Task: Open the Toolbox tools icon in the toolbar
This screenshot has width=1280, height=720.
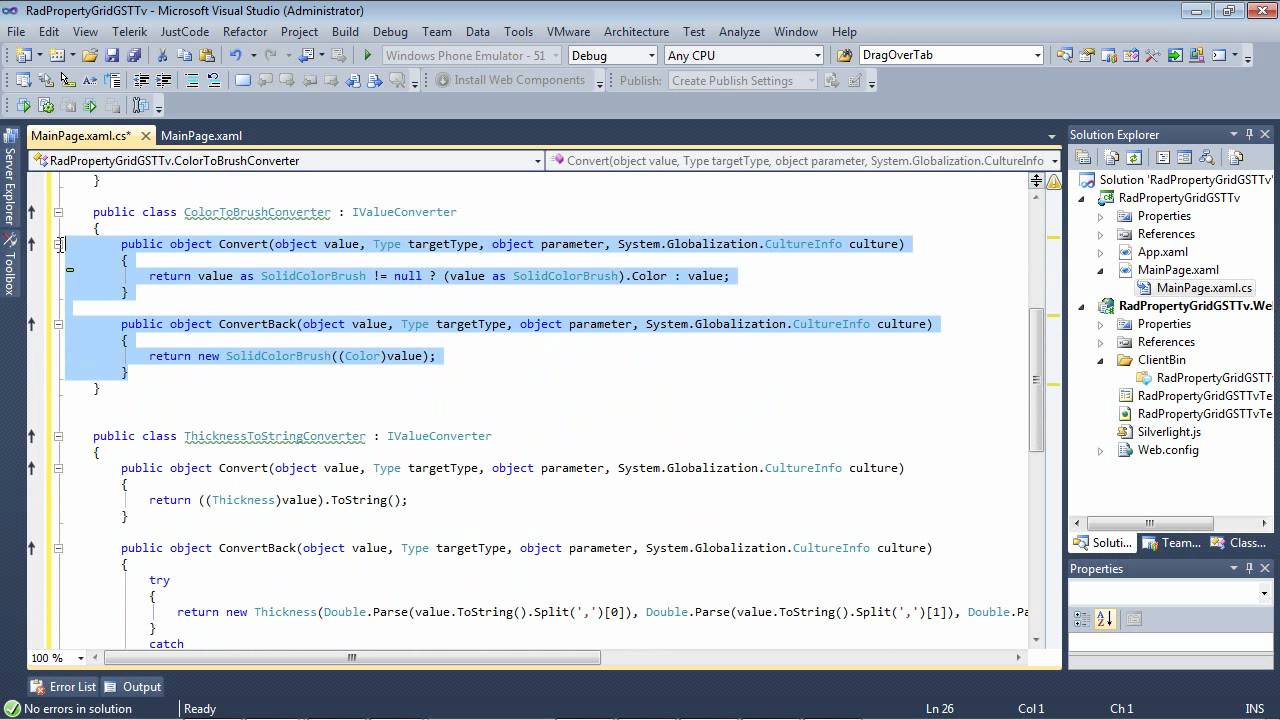Action: coord(1152,56)
